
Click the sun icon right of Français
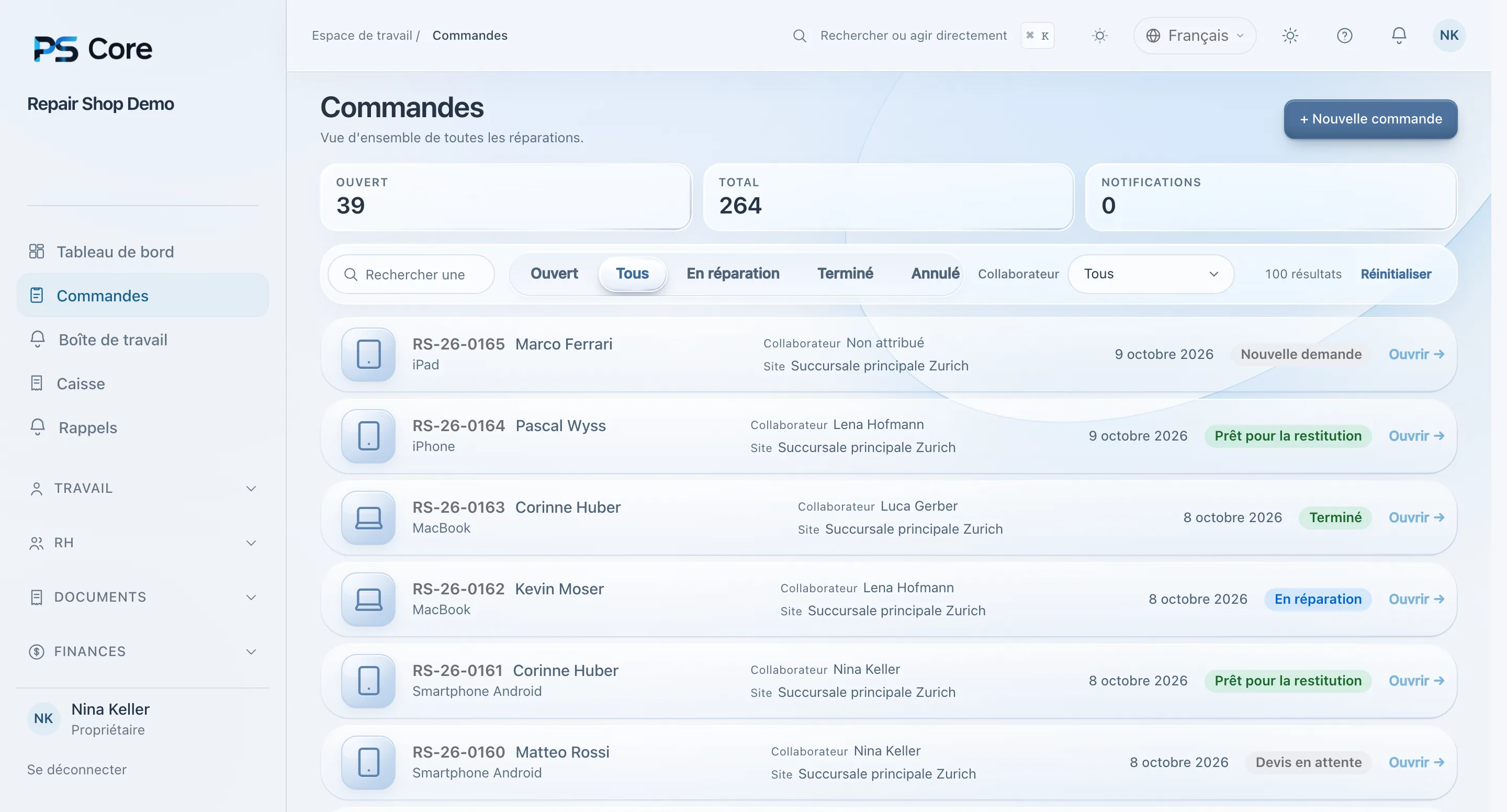tap(1290, 36)
